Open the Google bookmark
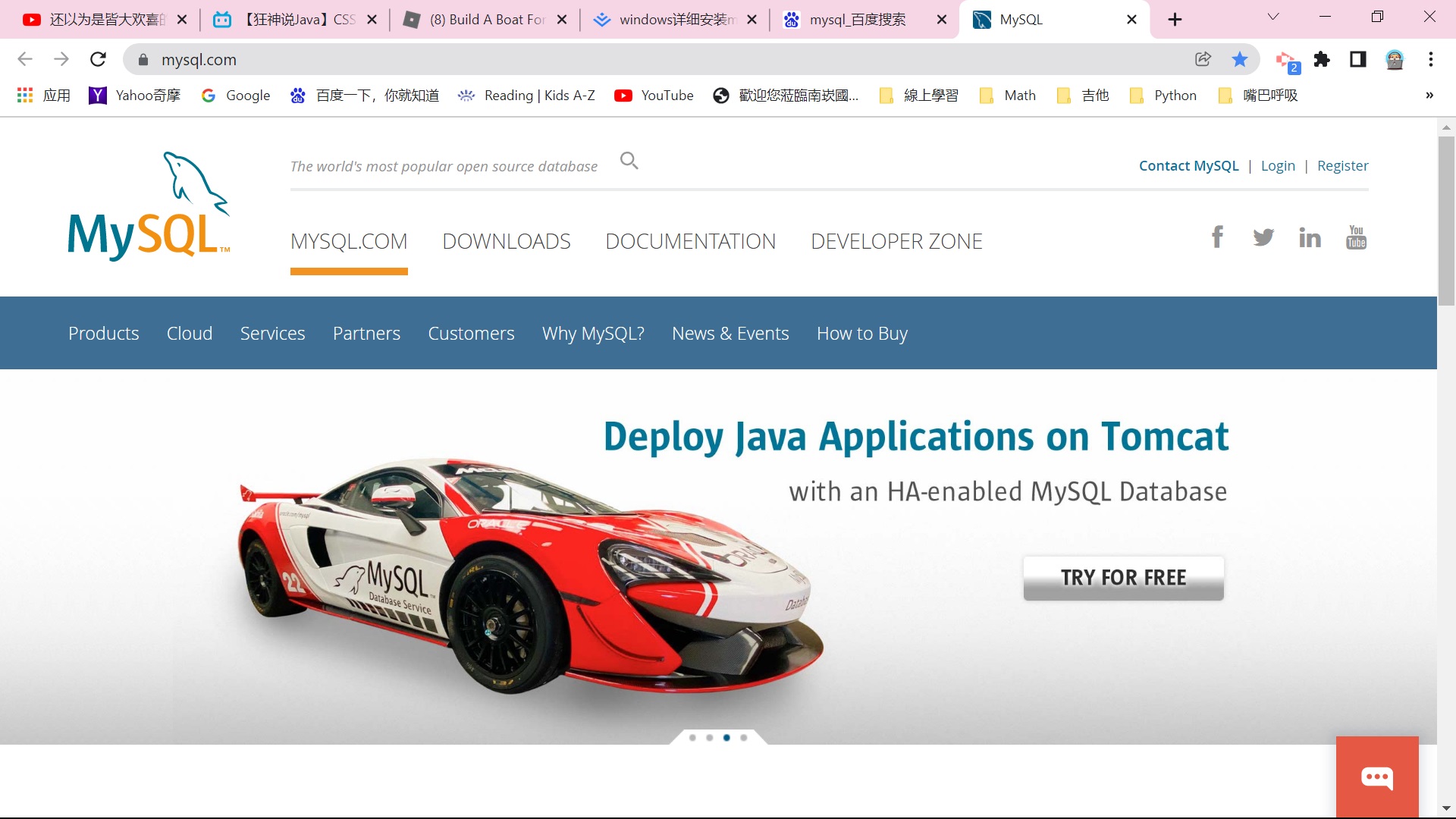The width and height of the screenshot is (1456, 819). [x=235, y=95]
